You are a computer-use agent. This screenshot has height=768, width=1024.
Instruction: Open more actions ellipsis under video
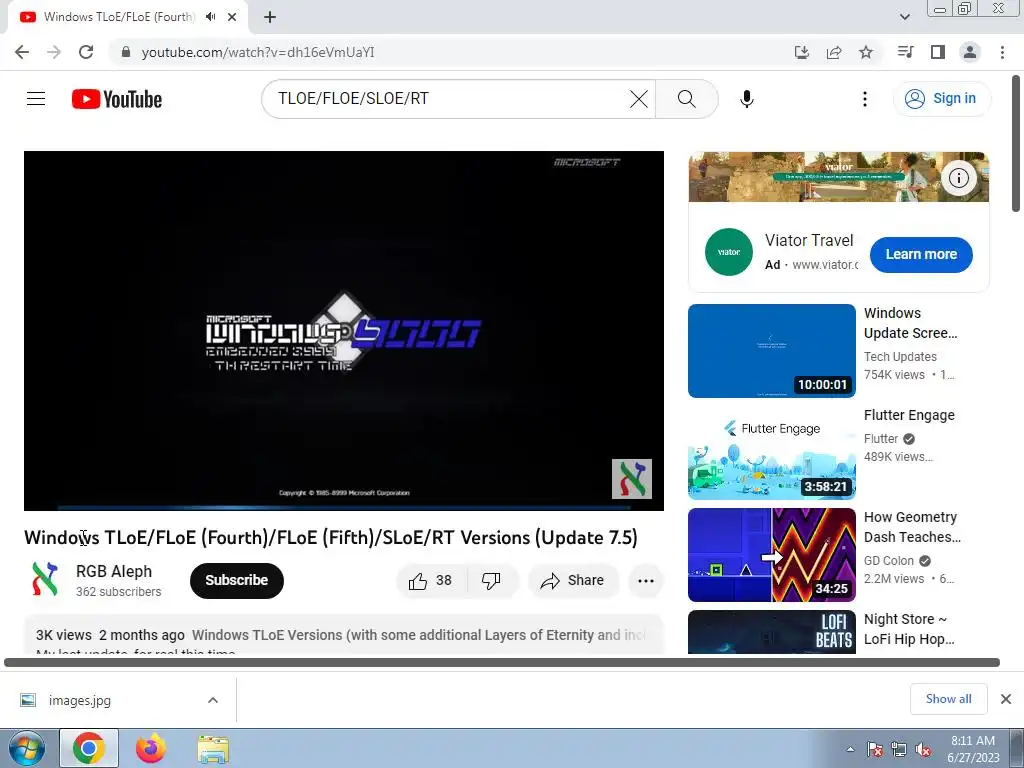click(x=646, y=581)
